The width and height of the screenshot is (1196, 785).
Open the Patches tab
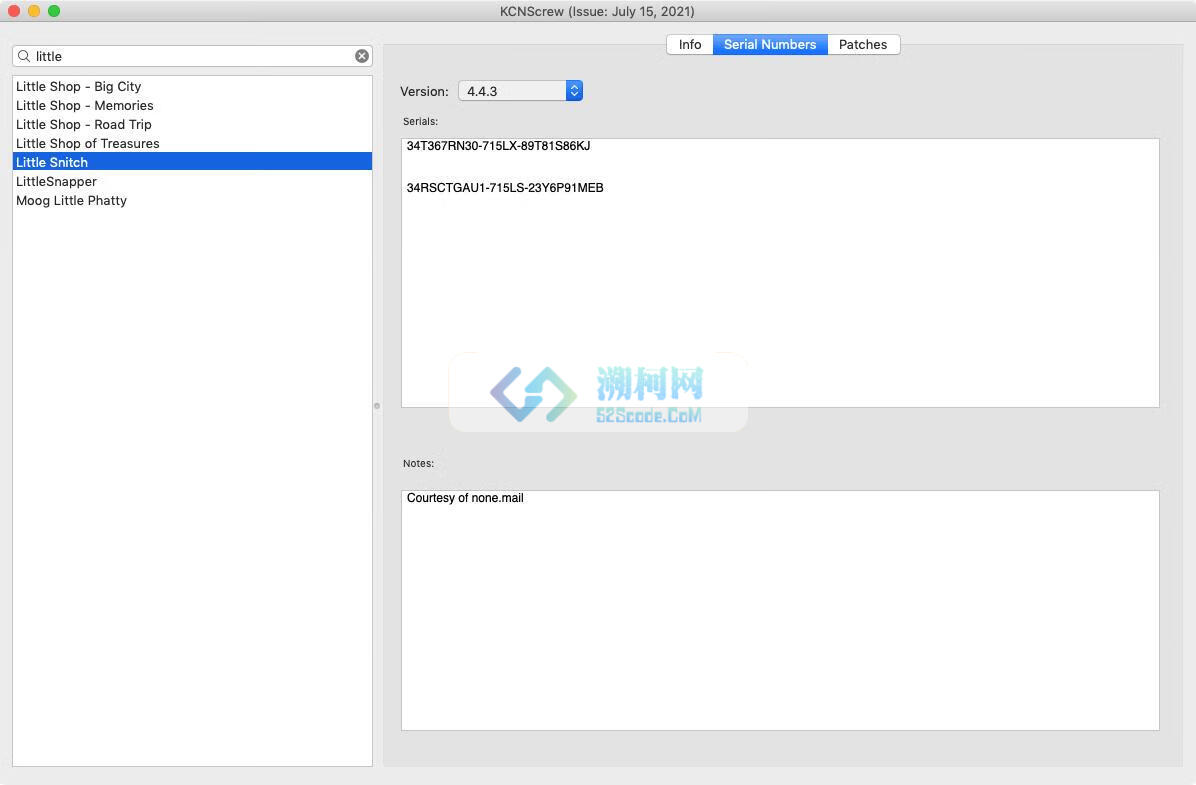(x=863, y=44)
